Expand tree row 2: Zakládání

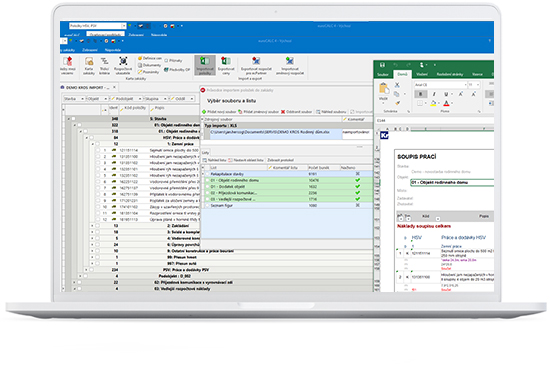coord(92,226)
